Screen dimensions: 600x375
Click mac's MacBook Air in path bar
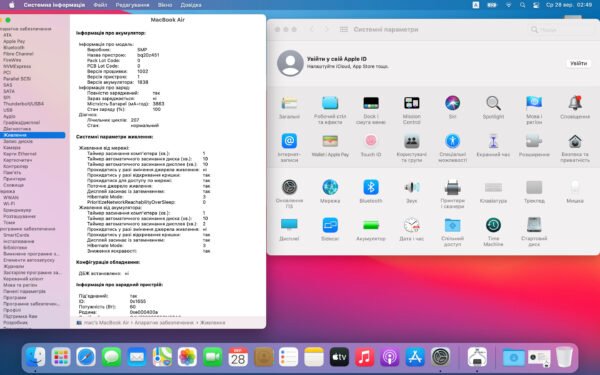coord(106,323)
